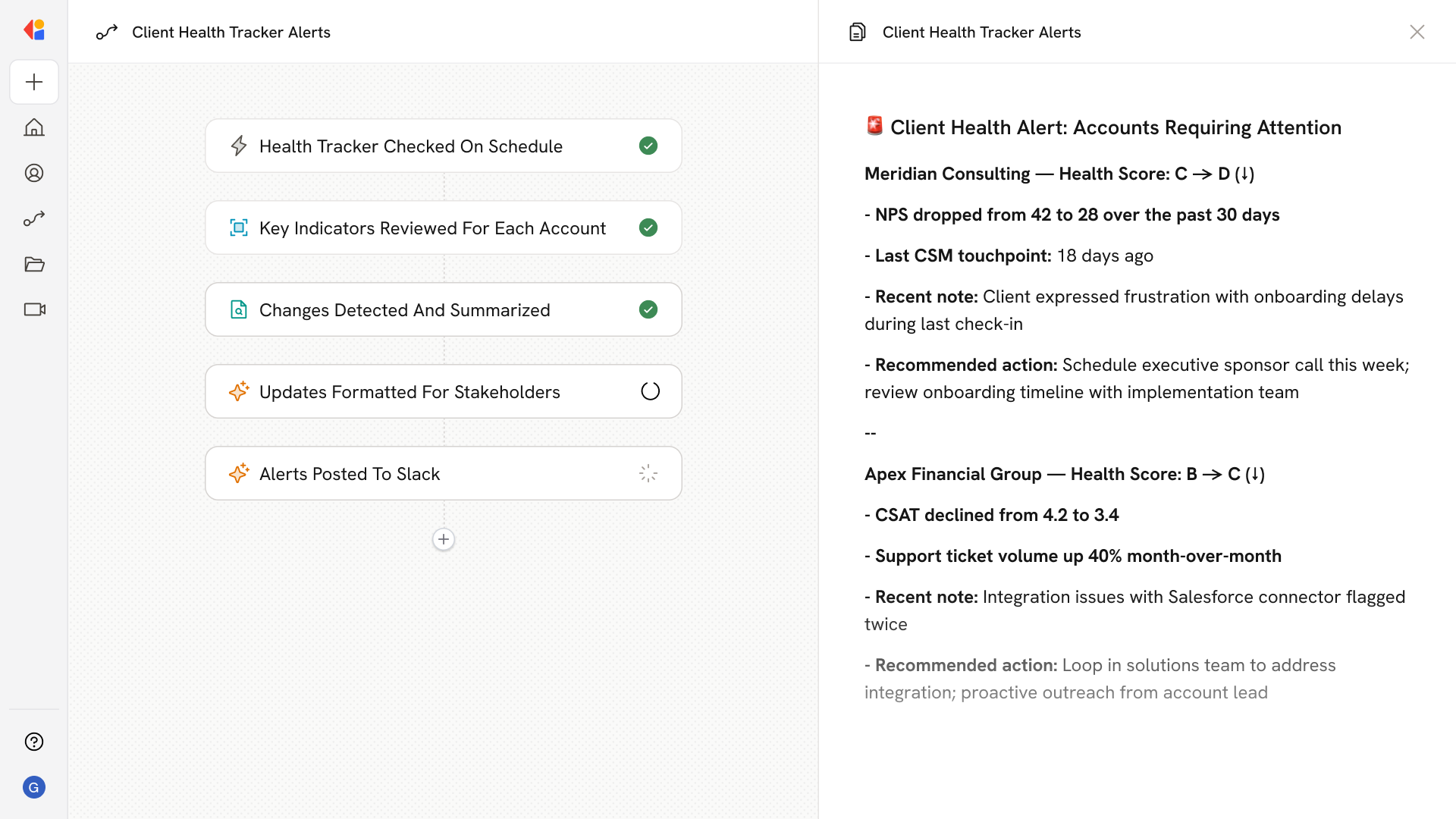Click the app logo at the top left
This screenshot has height=819, width=1456.
[x=34, y=30]
